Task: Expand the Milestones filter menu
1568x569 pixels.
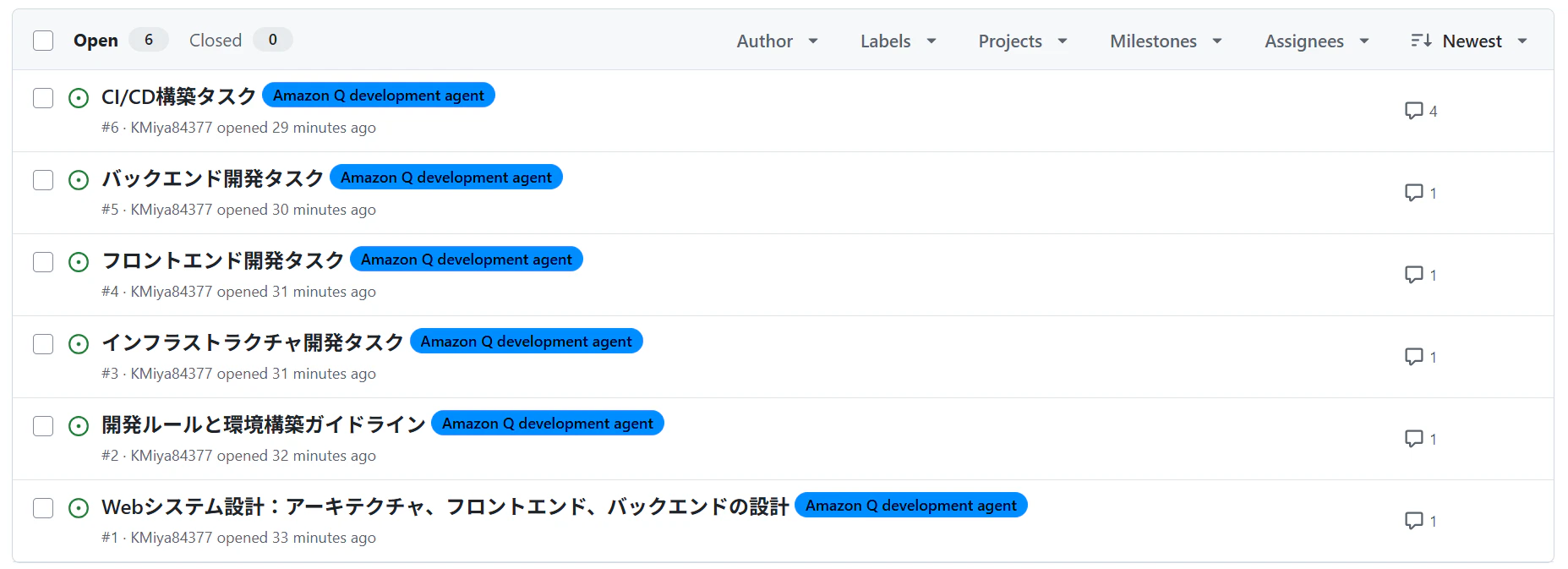Action: coord(1166,41)
